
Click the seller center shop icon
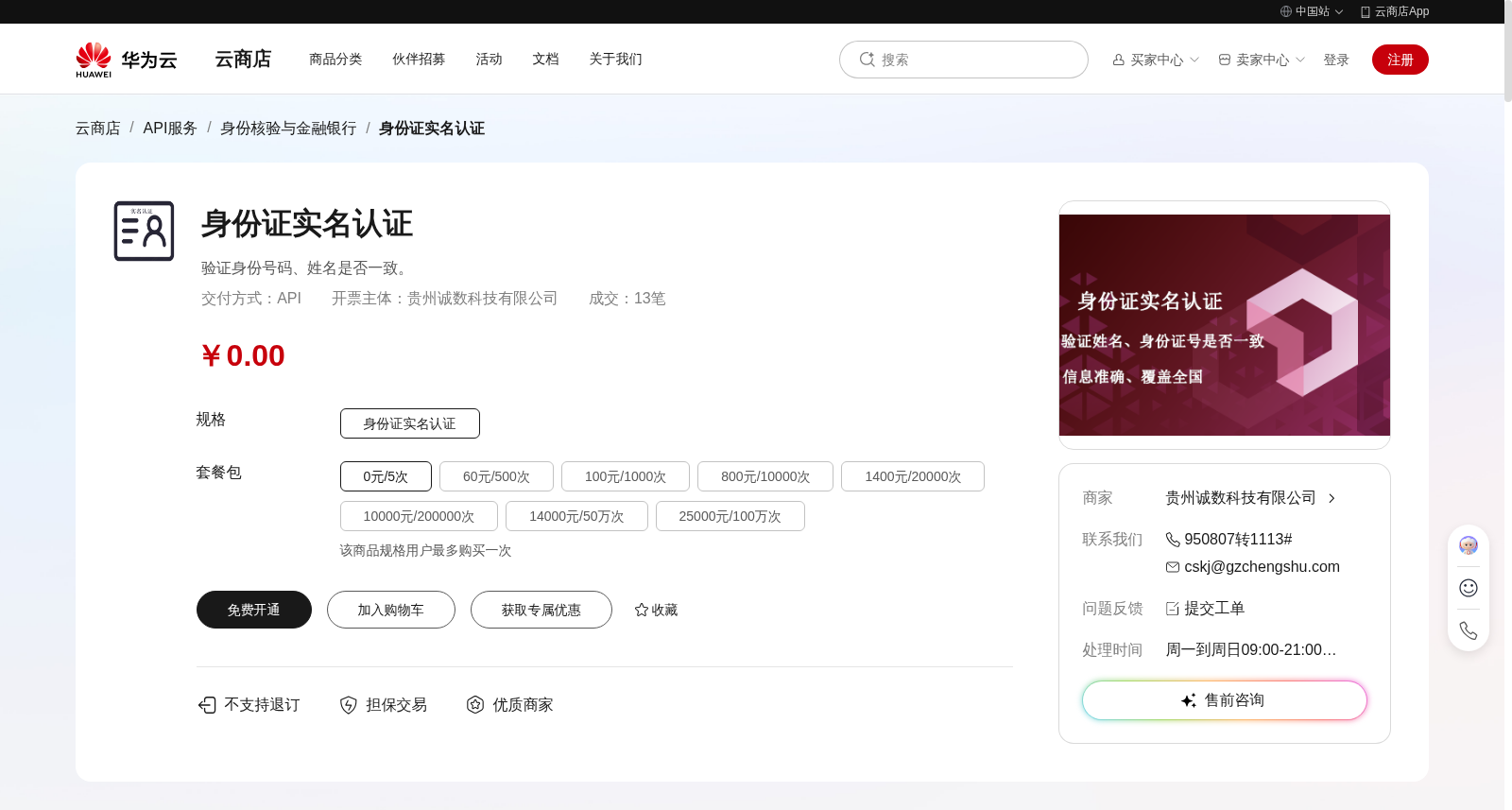pos(1225,60)
